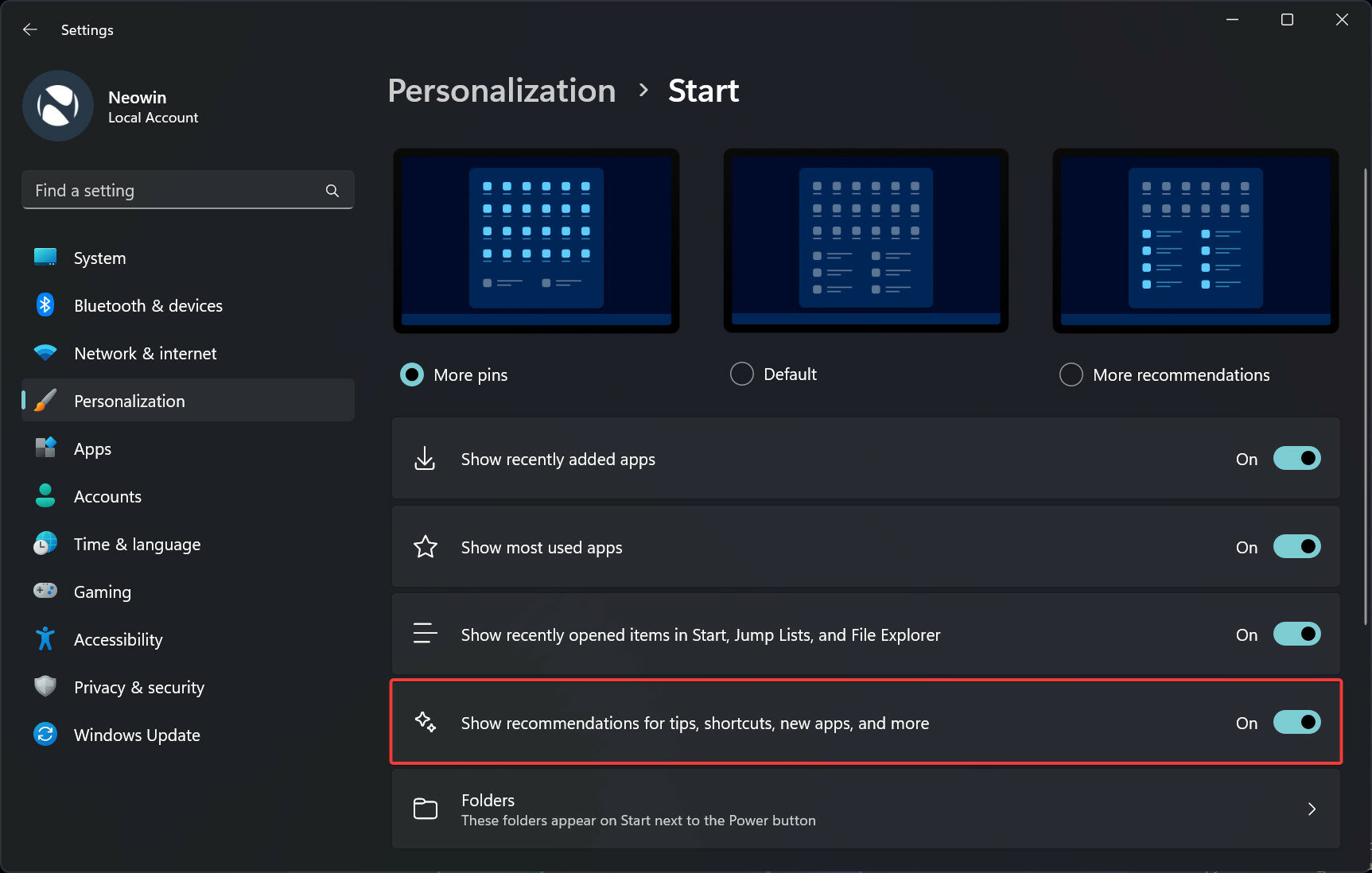Click the Windows Update icon

coord(45,734)
